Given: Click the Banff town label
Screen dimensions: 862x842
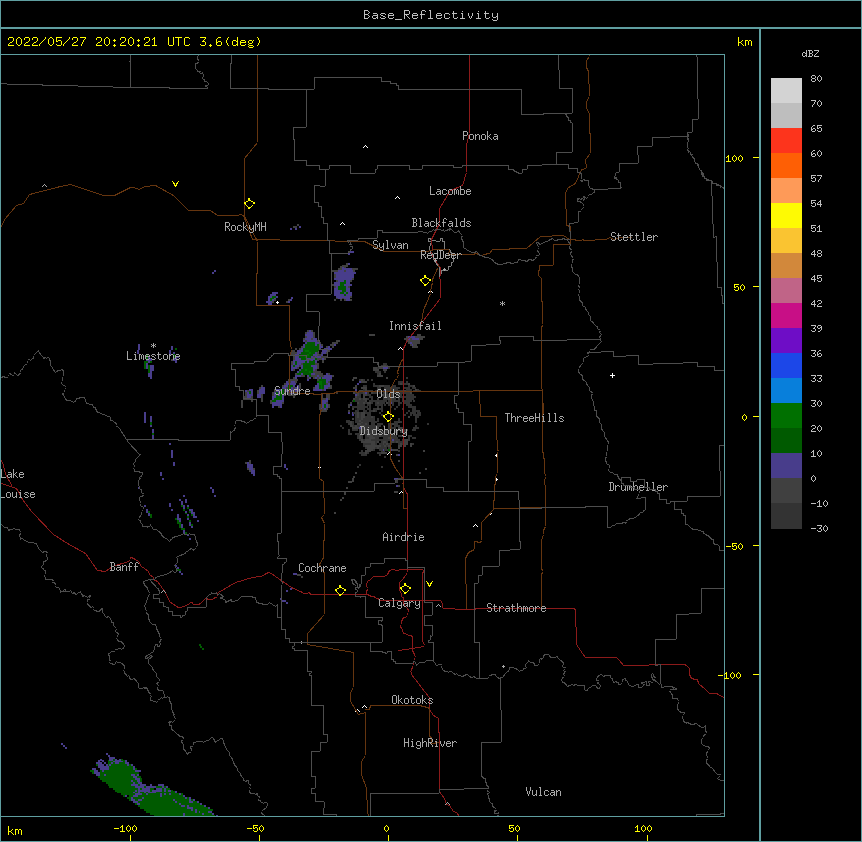Looking at the screenshot, I should [x=124, y=567].
